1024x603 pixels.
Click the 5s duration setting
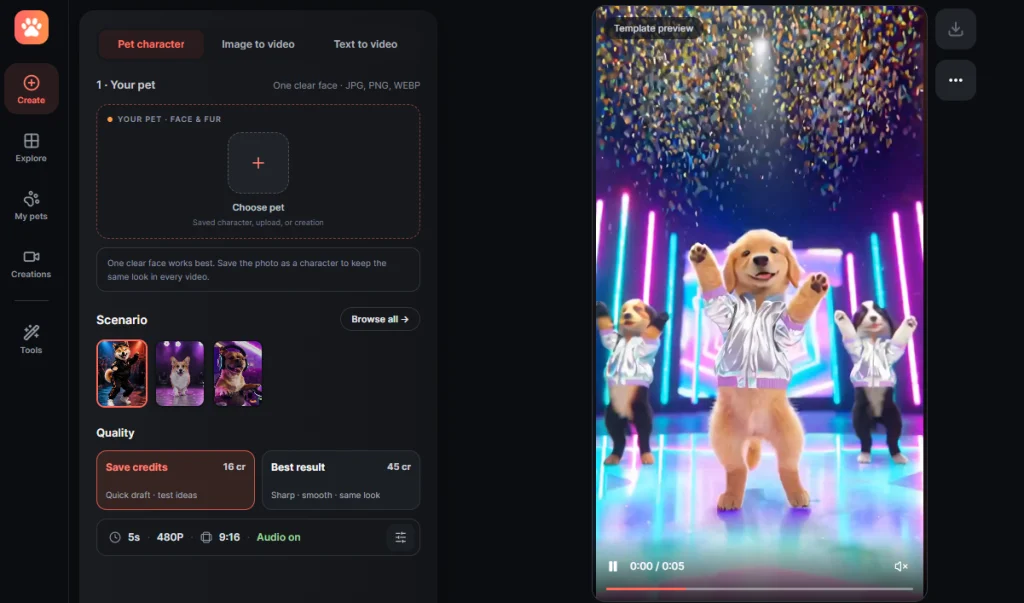(x=134, y=537)
